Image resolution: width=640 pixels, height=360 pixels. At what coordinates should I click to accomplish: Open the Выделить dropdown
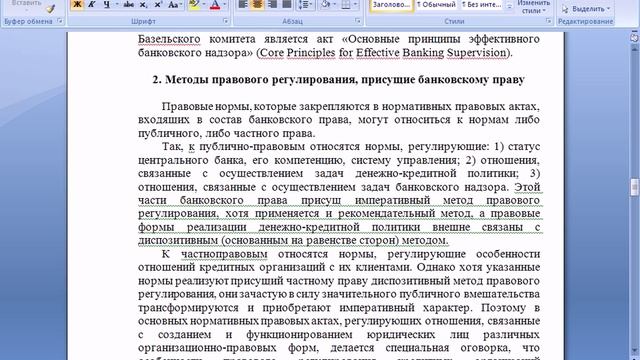[x=585, y=9]
